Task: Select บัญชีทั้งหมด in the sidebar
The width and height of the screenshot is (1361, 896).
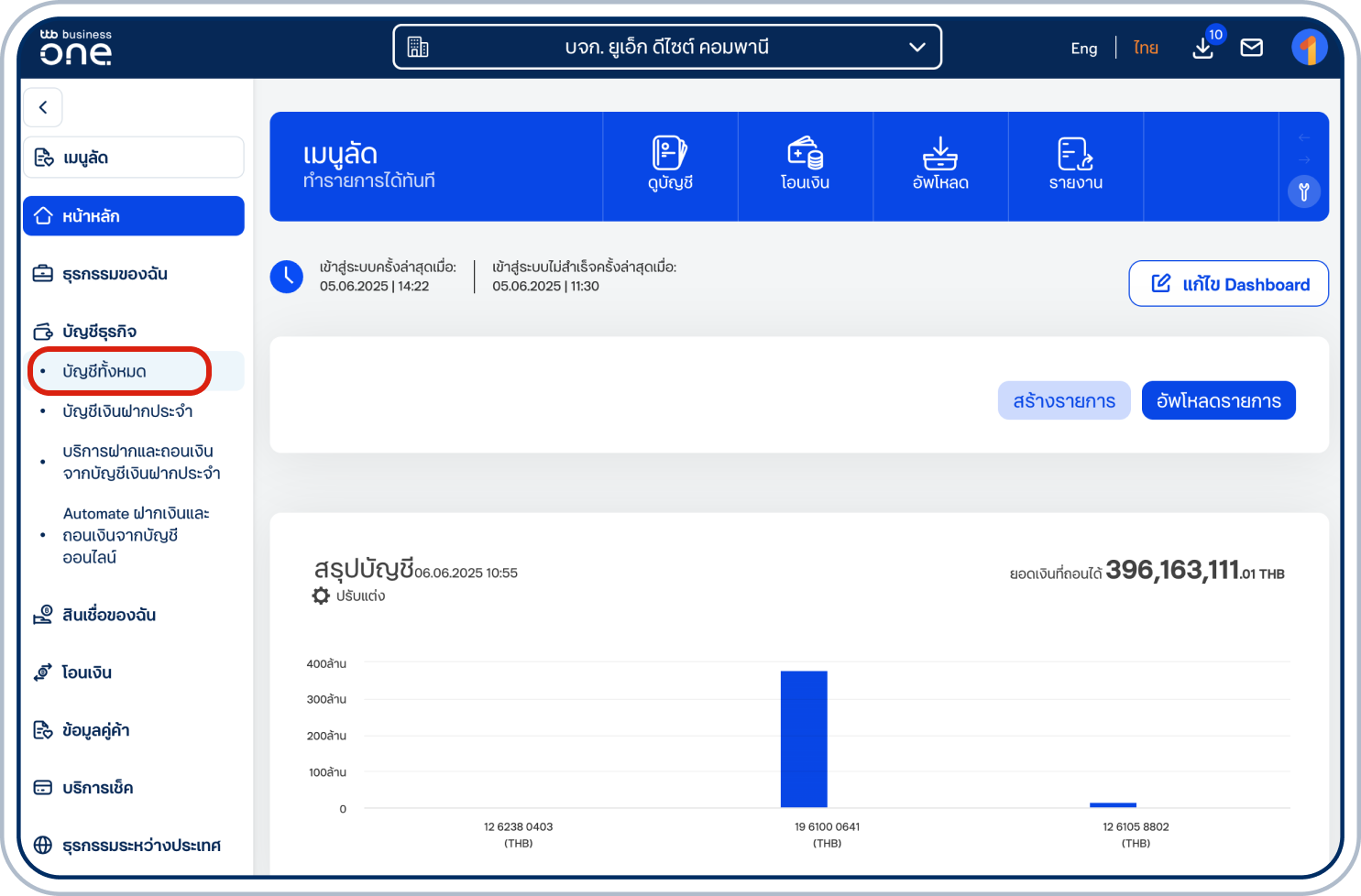Action: pyautogui.click(x=104, y=372)
